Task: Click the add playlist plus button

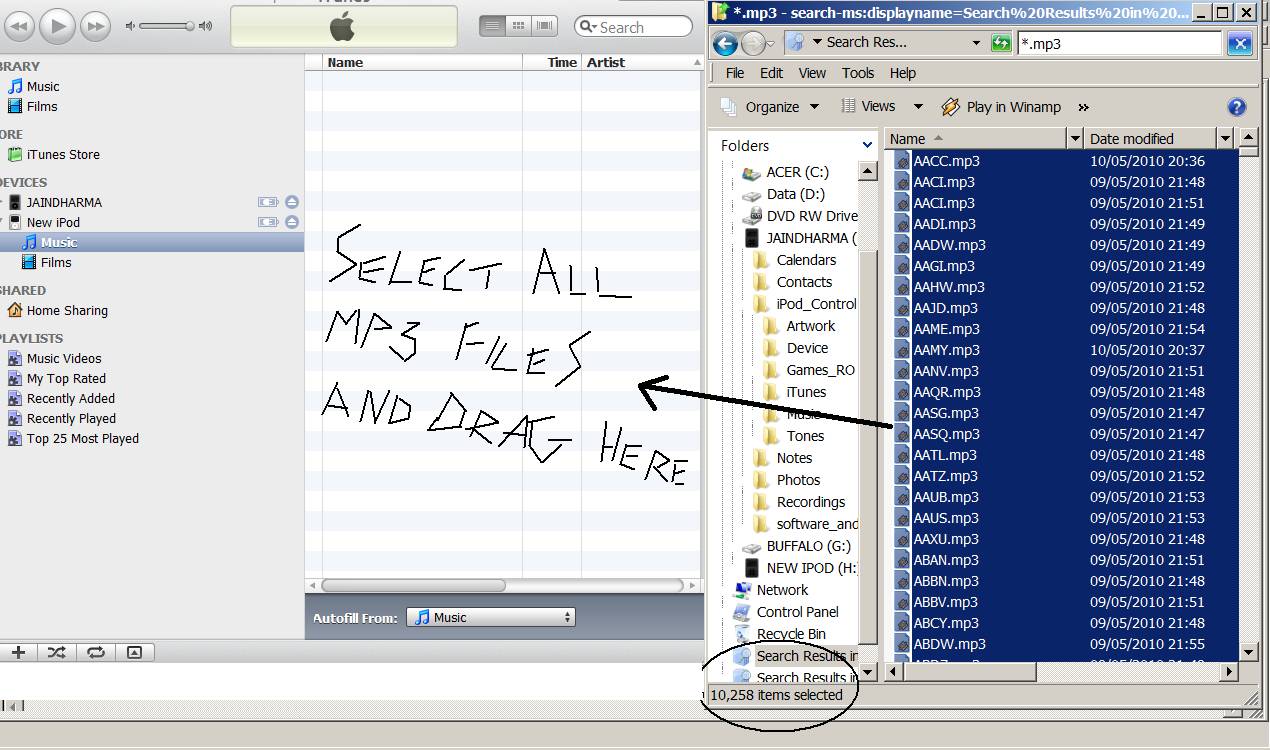Action: [x=18, y=652]
